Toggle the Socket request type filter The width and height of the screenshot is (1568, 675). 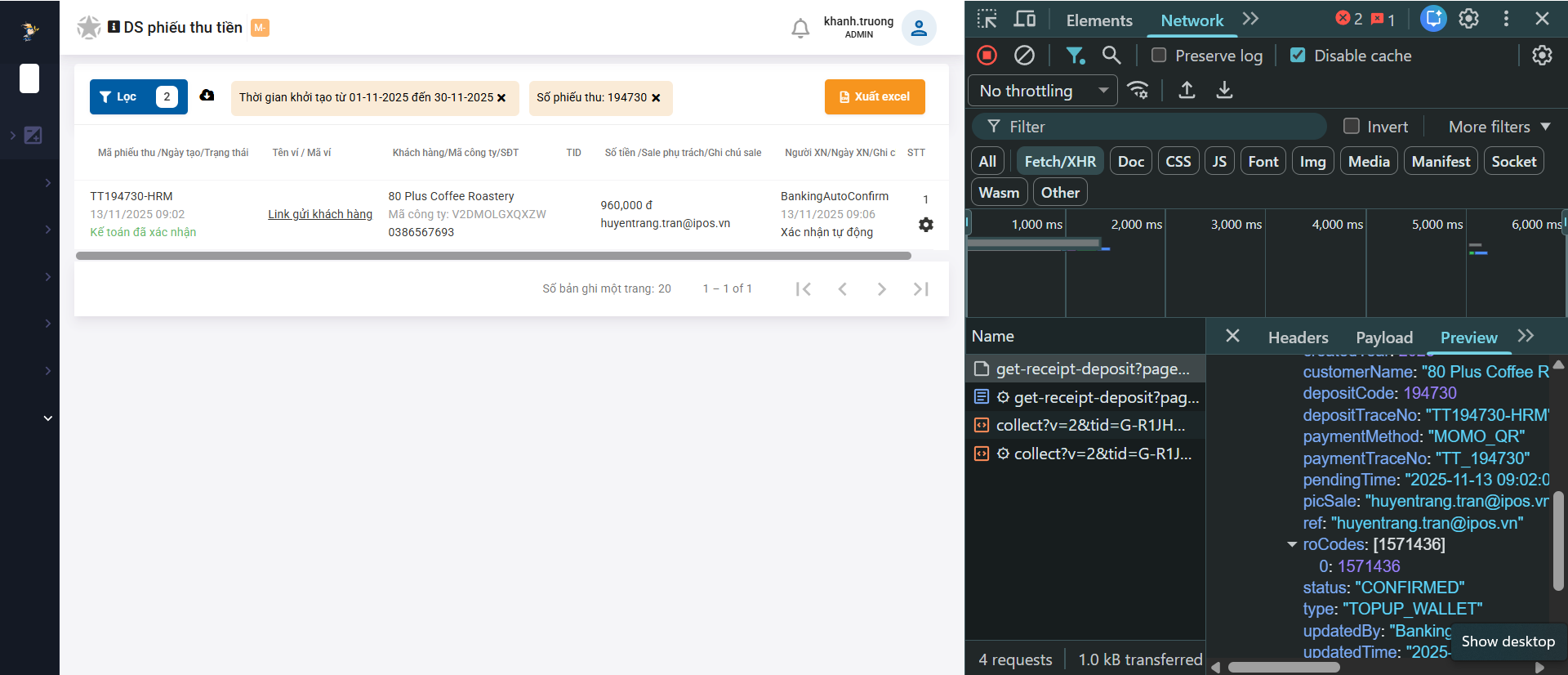tap(1514, 161)
